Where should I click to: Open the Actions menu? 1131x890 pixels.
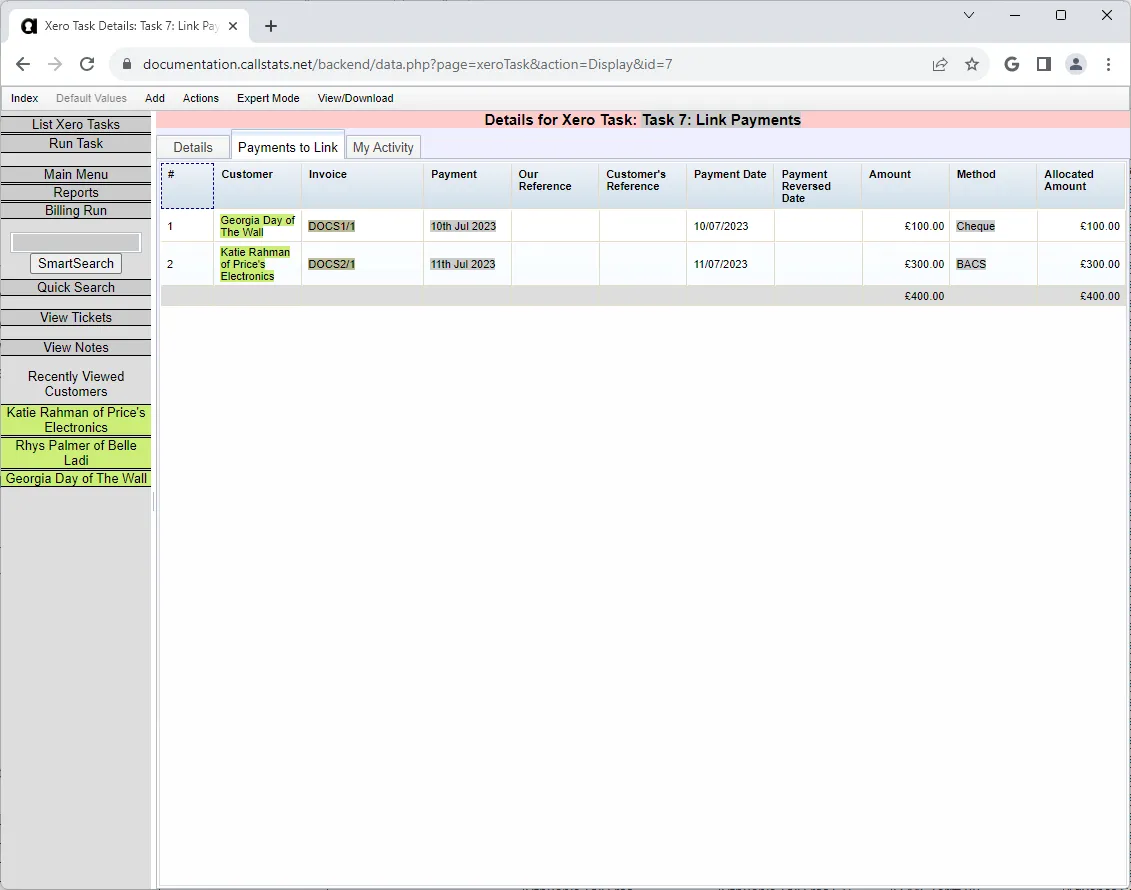tap(201, 98)
